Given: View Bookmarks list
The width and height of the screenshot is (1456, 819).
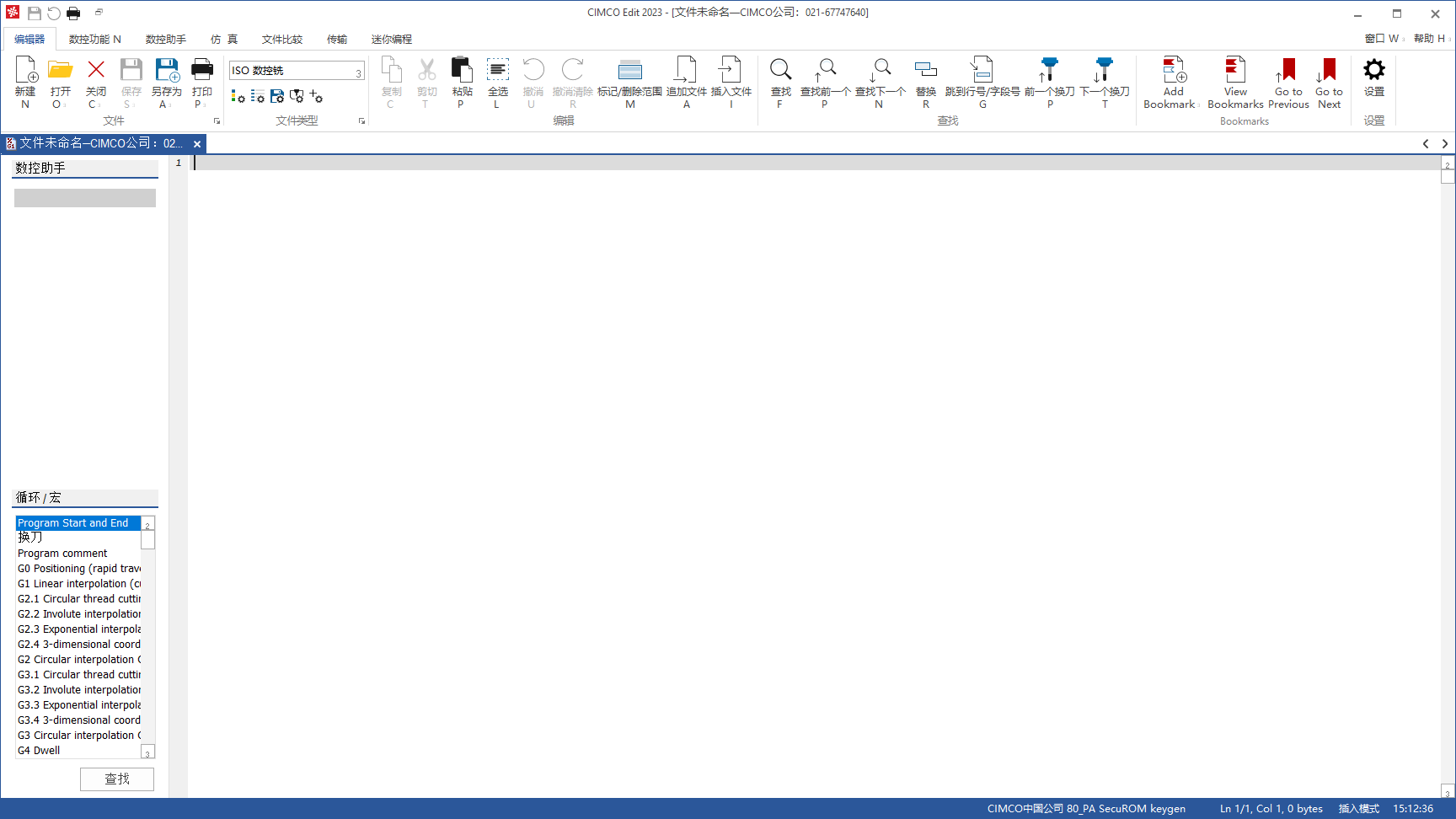Looking at the screenshot, I should coord(1235,82).
